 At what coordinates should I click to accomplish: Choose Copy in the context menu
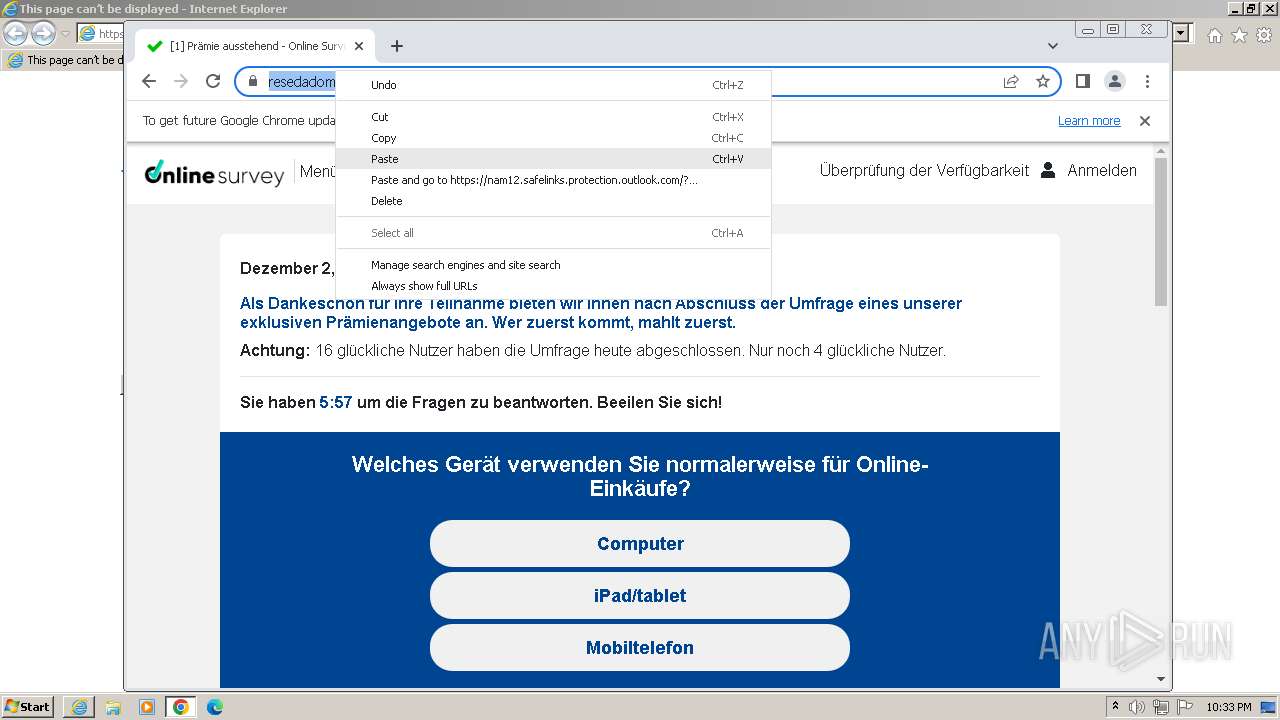tap(553, 138)
